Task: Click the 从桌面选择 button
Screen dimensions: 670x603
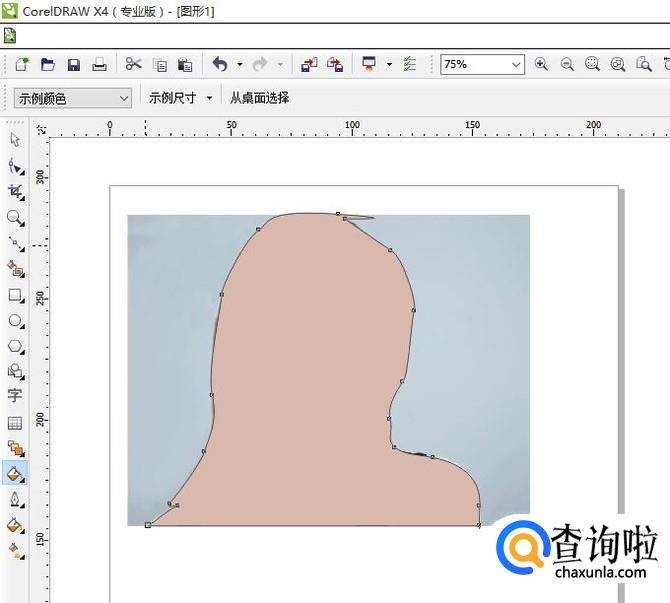Action: pyautogui.click(x=259, y=98)
